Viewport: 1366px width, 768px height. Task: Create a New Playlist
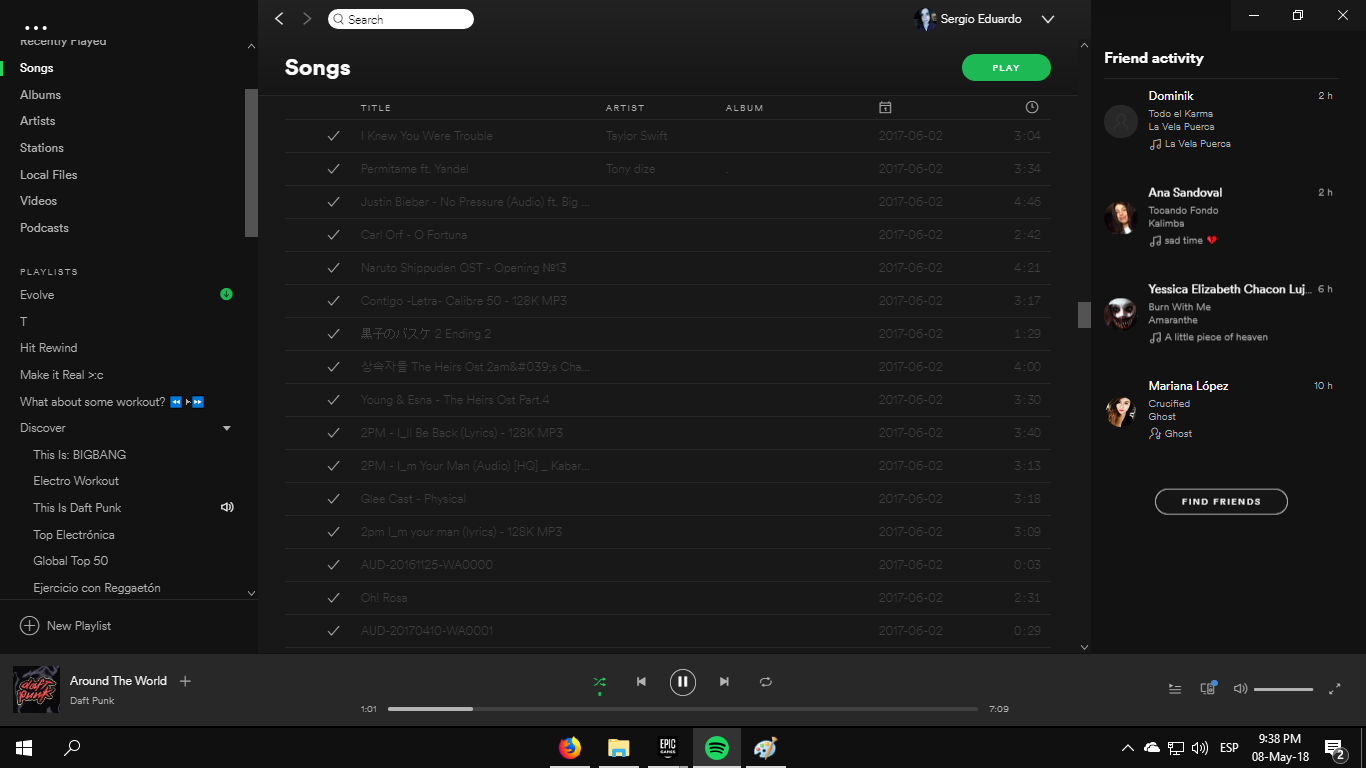coord(66,626)
